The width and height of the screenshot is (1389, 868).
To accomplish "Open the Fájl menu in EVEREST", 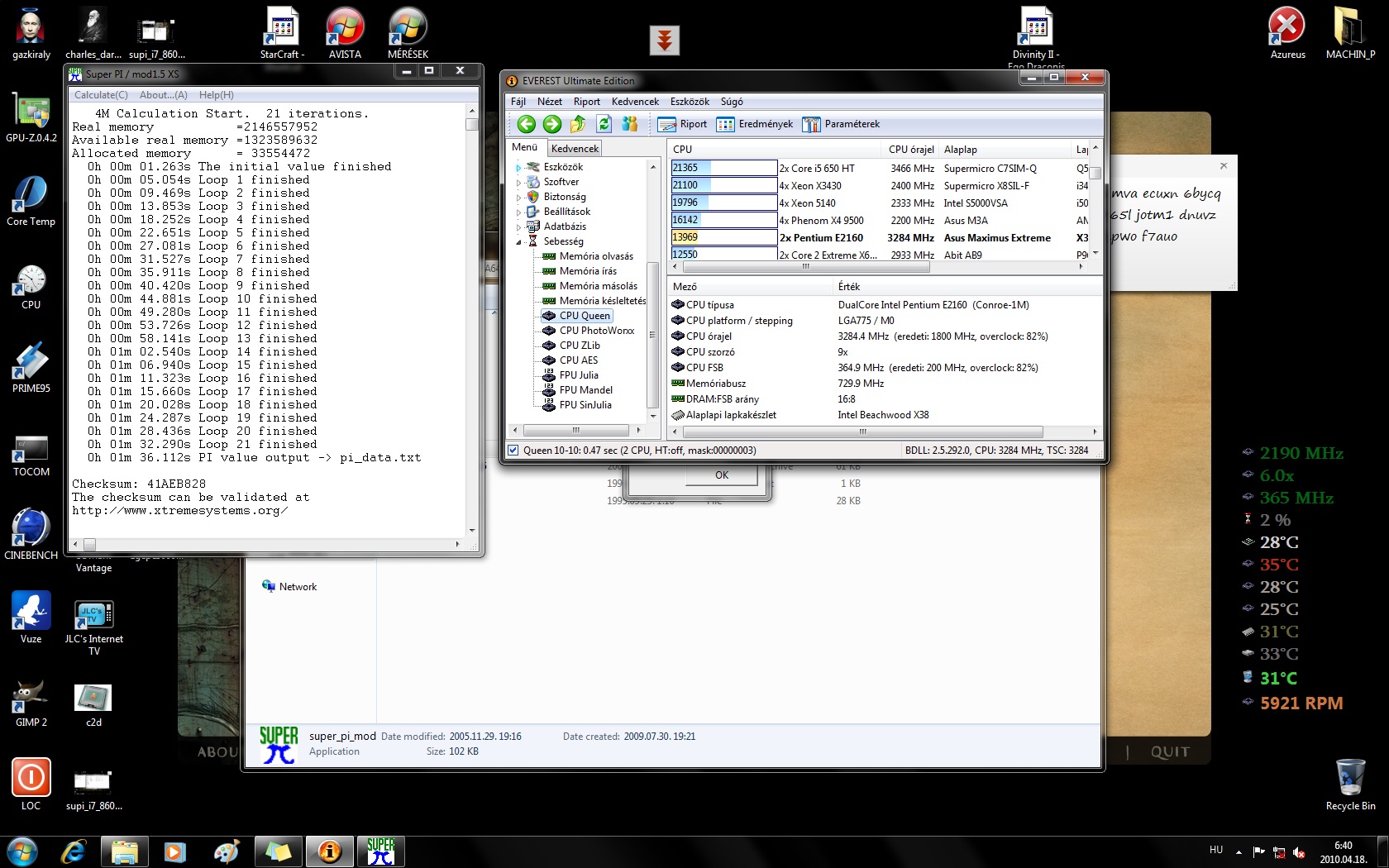I will click(x=518, y=102).
